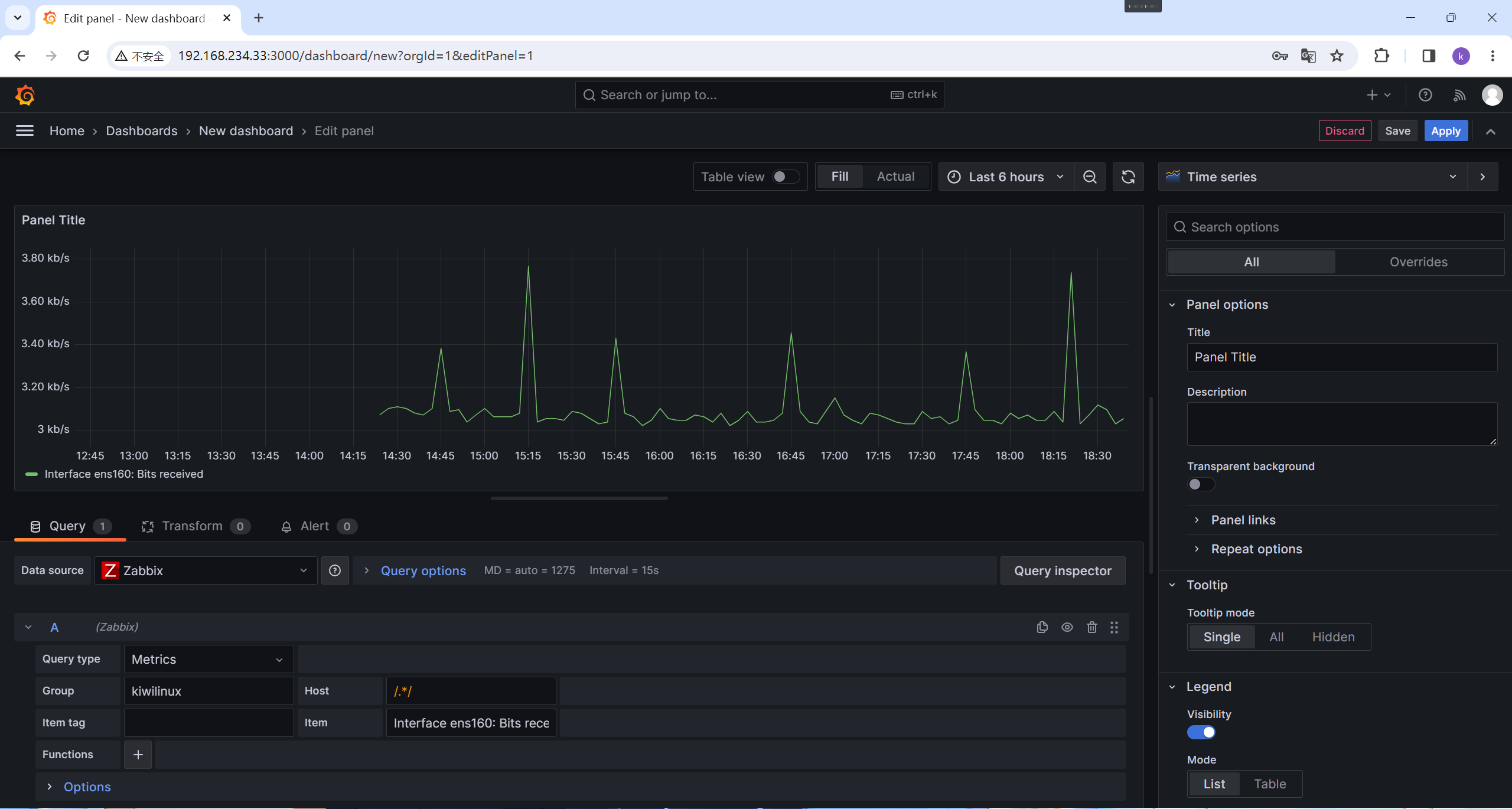
Task: Click the Search options field
Action: tap(1335, 227)
